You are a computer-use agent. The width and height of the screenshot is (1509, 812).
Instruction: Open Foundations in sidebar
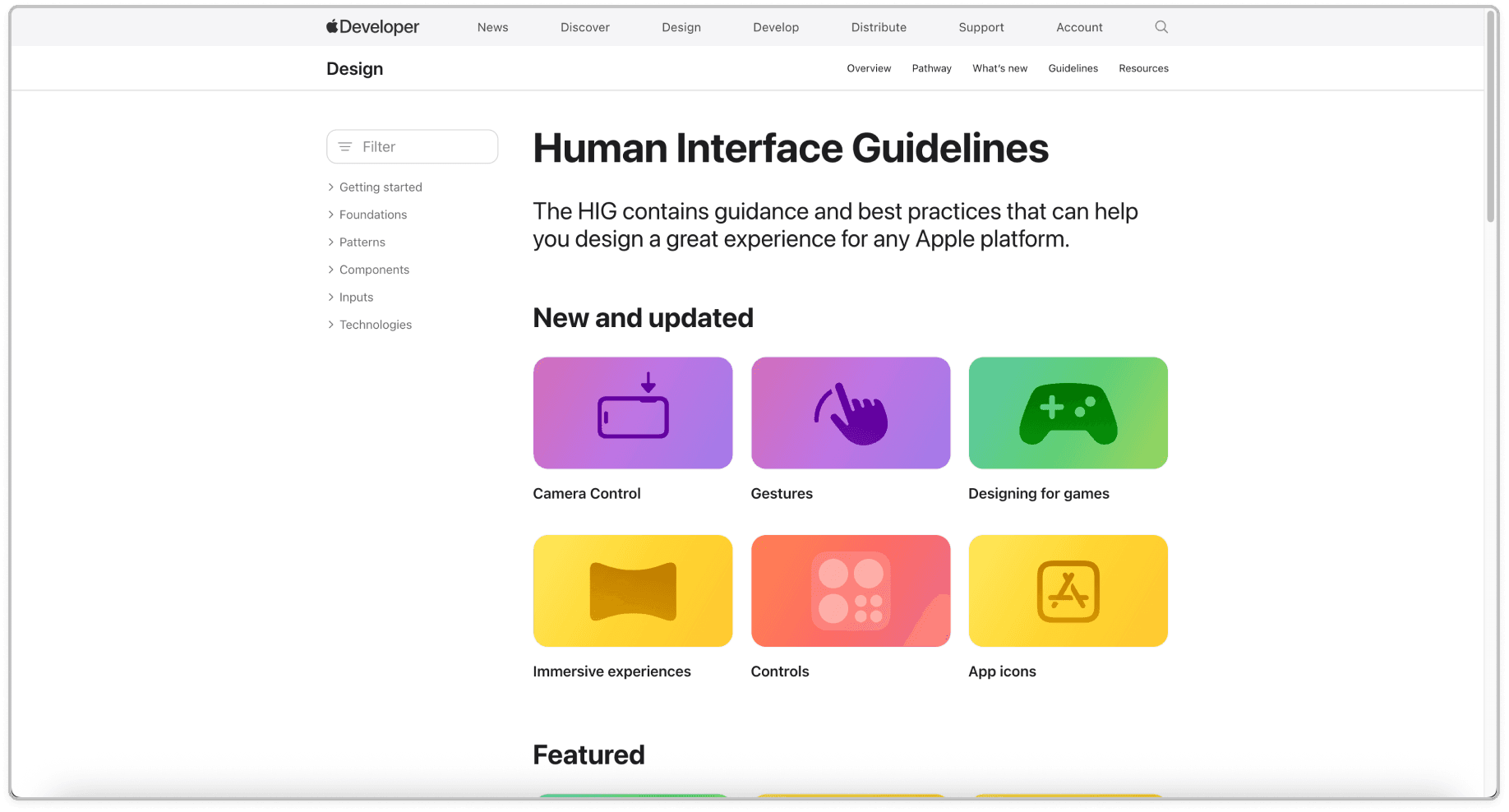click(373, 215)
